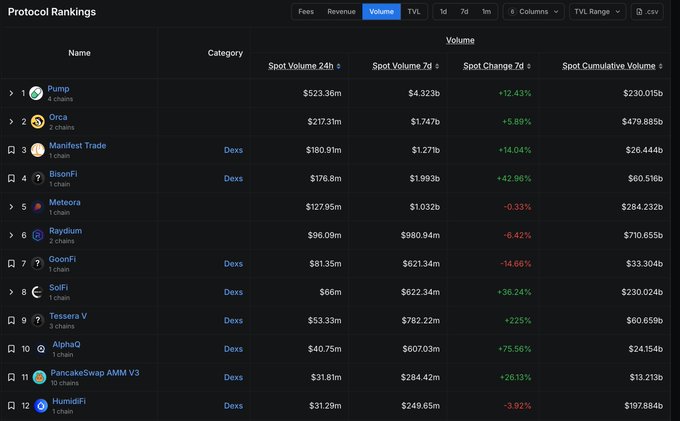This screenshot has height=421, width=680.
Task: Bookmark the PancakeSwap AMM V3 row
Action: click(11, 377)
